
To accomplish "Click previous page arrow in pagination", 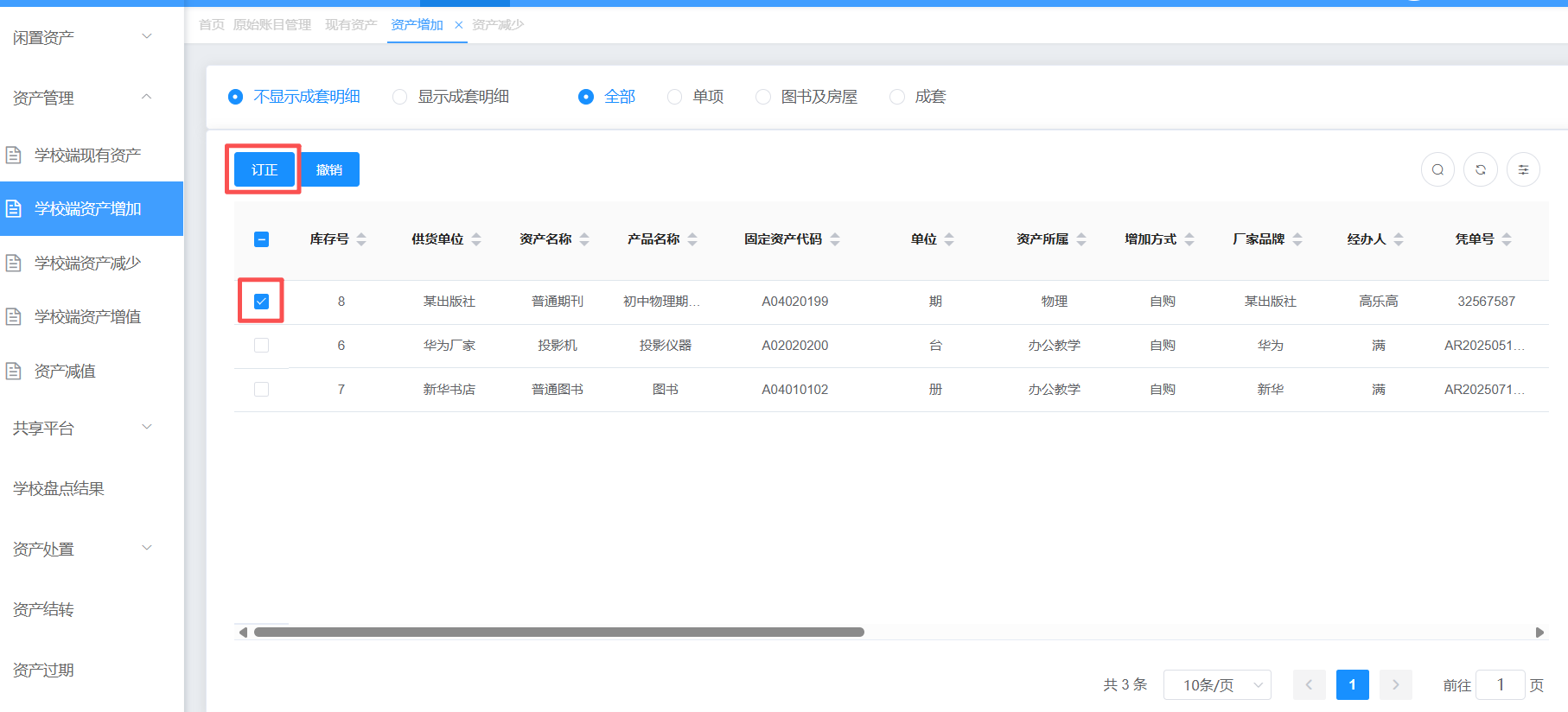I will [x=1309, y=684].
